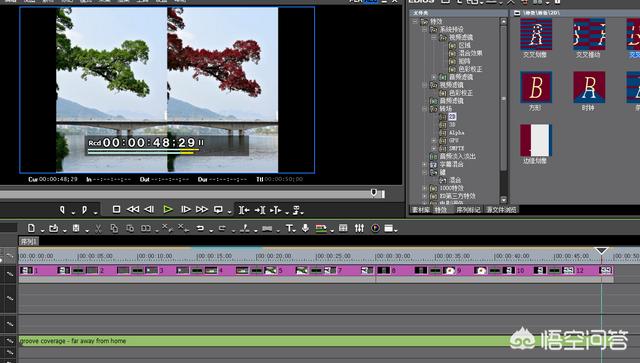Image resolution: width=640 pixels, height=363 pixels.
Task: Click the timeline playhead marker
Action: [x=601, y=251]
